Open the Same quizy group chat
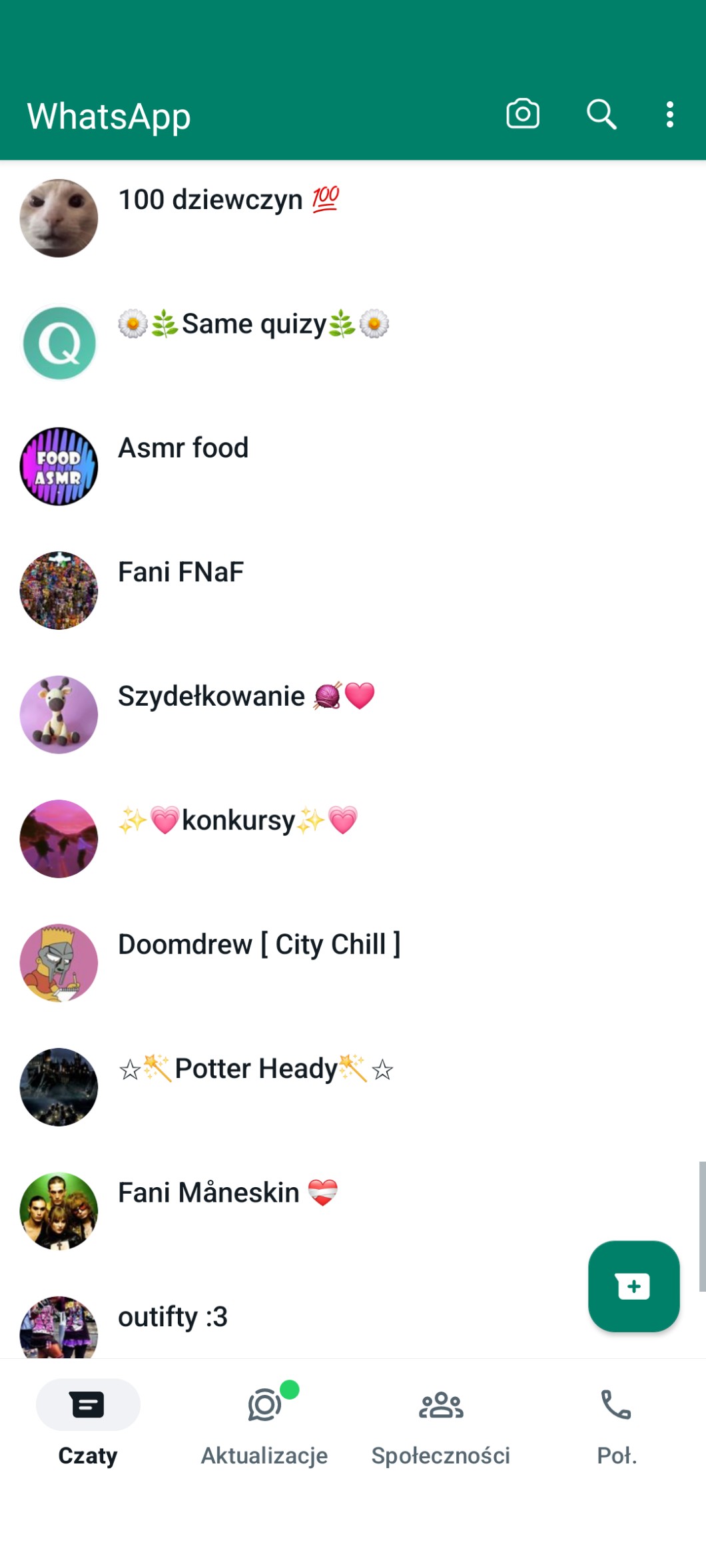This screenshot has width=706, height=1568. 353,343
